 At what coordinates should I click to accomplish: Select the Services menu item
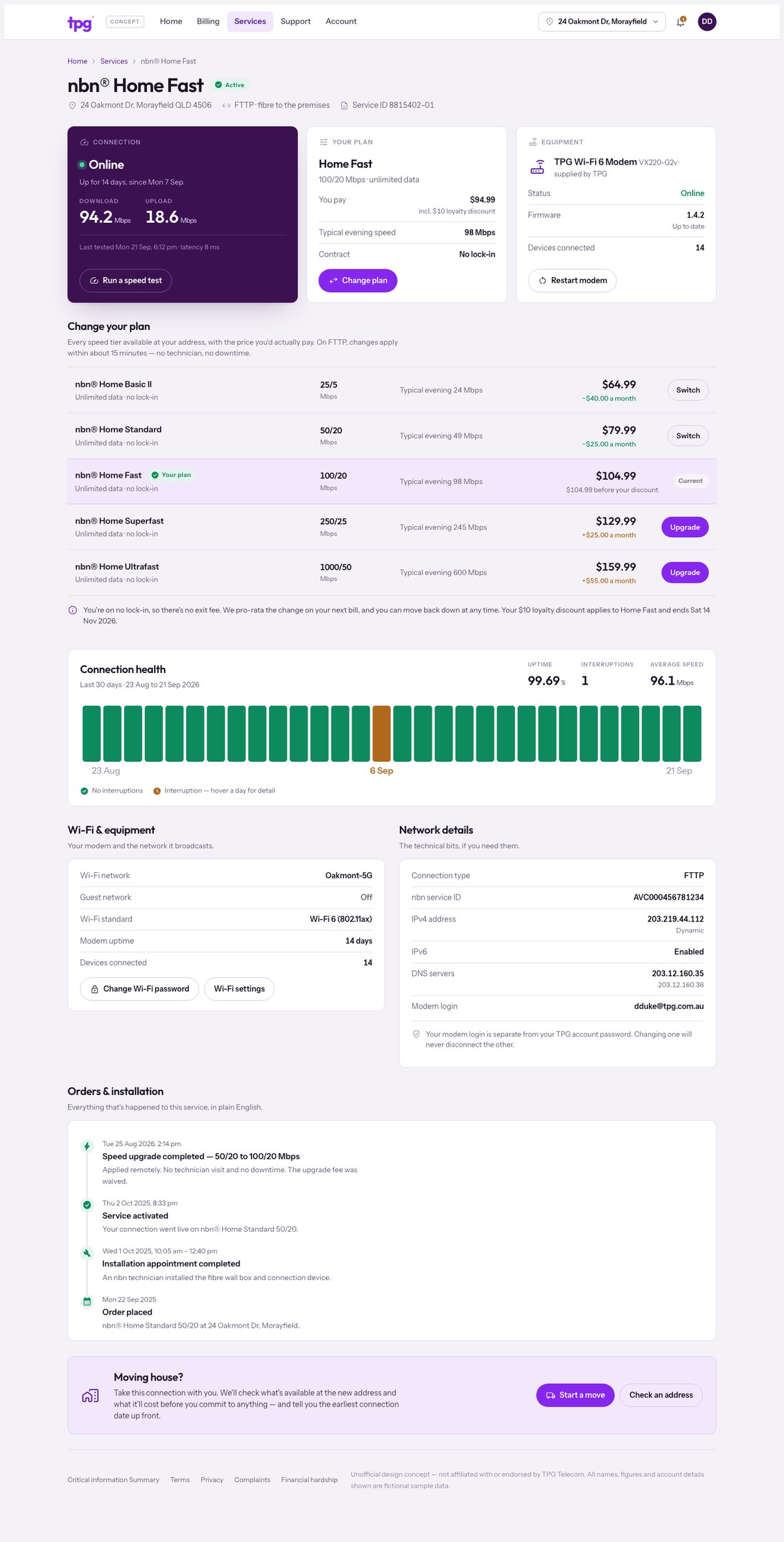pyautogui.click(x=250, y=22)
